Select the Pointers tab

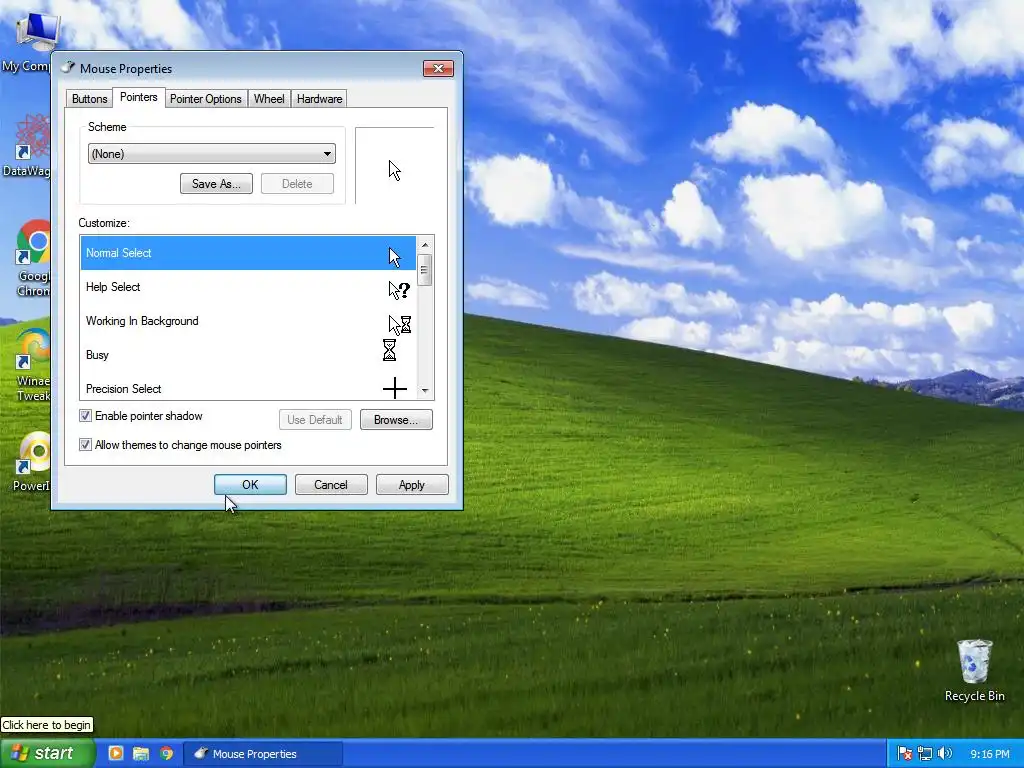(138, 97)
